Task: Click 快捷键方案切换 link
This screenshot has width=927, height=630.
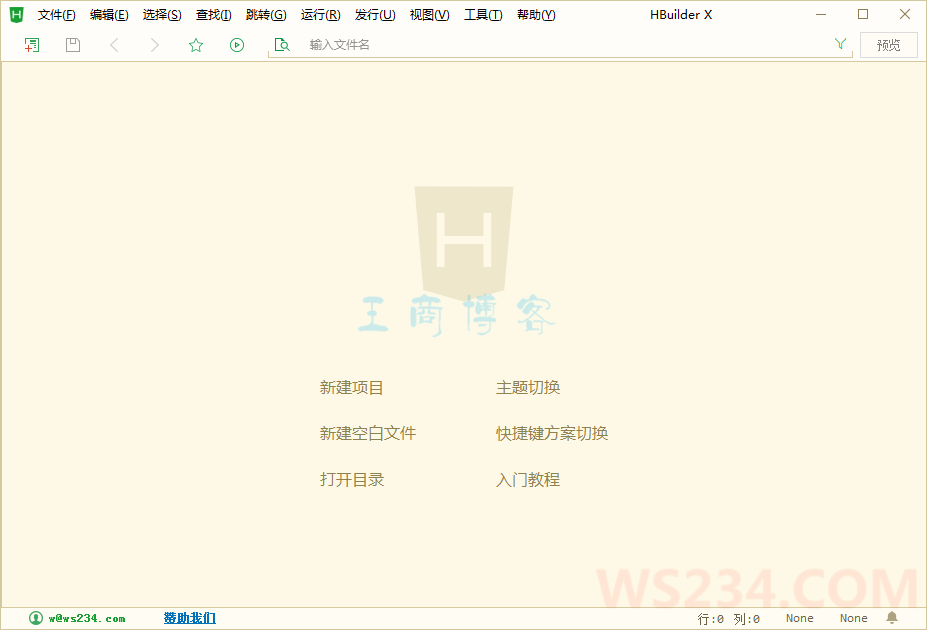Action: pos(552,433)
